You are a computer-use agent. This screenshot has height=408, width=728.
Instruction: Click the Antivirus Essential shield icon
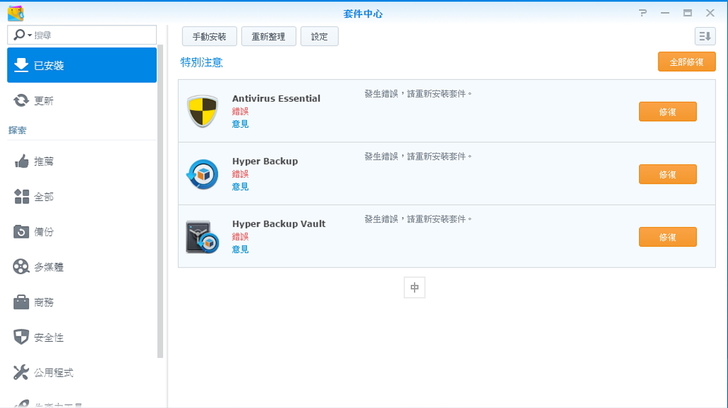(x=202, y=111)
